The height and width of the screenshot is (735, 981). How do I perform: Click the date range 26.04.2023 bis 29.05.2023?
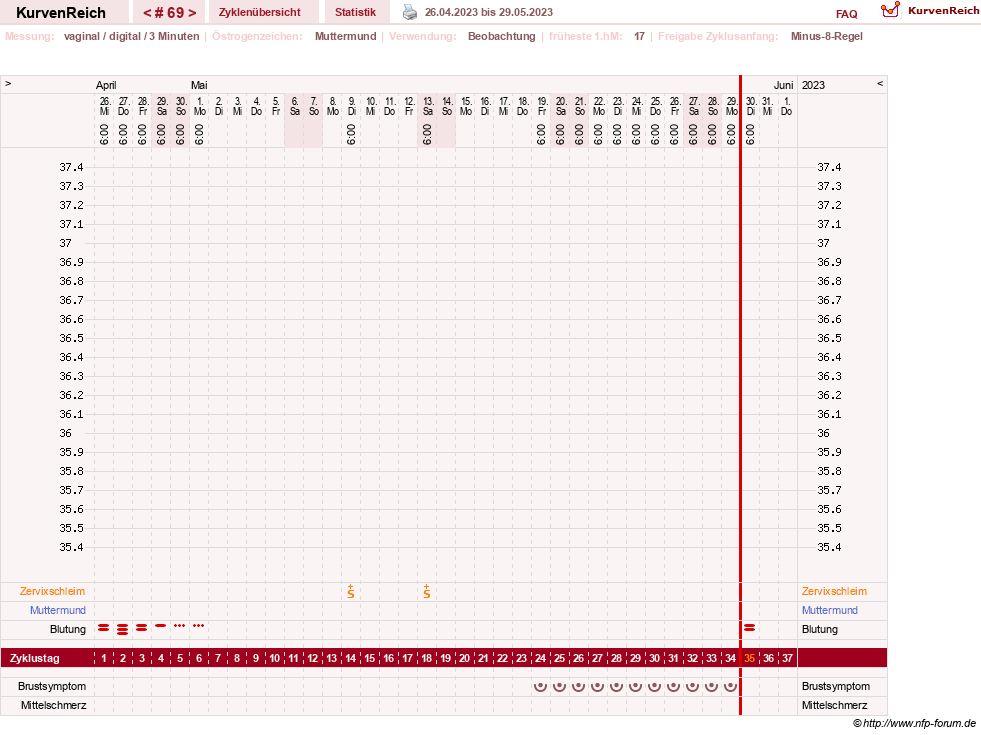point(489,12)
